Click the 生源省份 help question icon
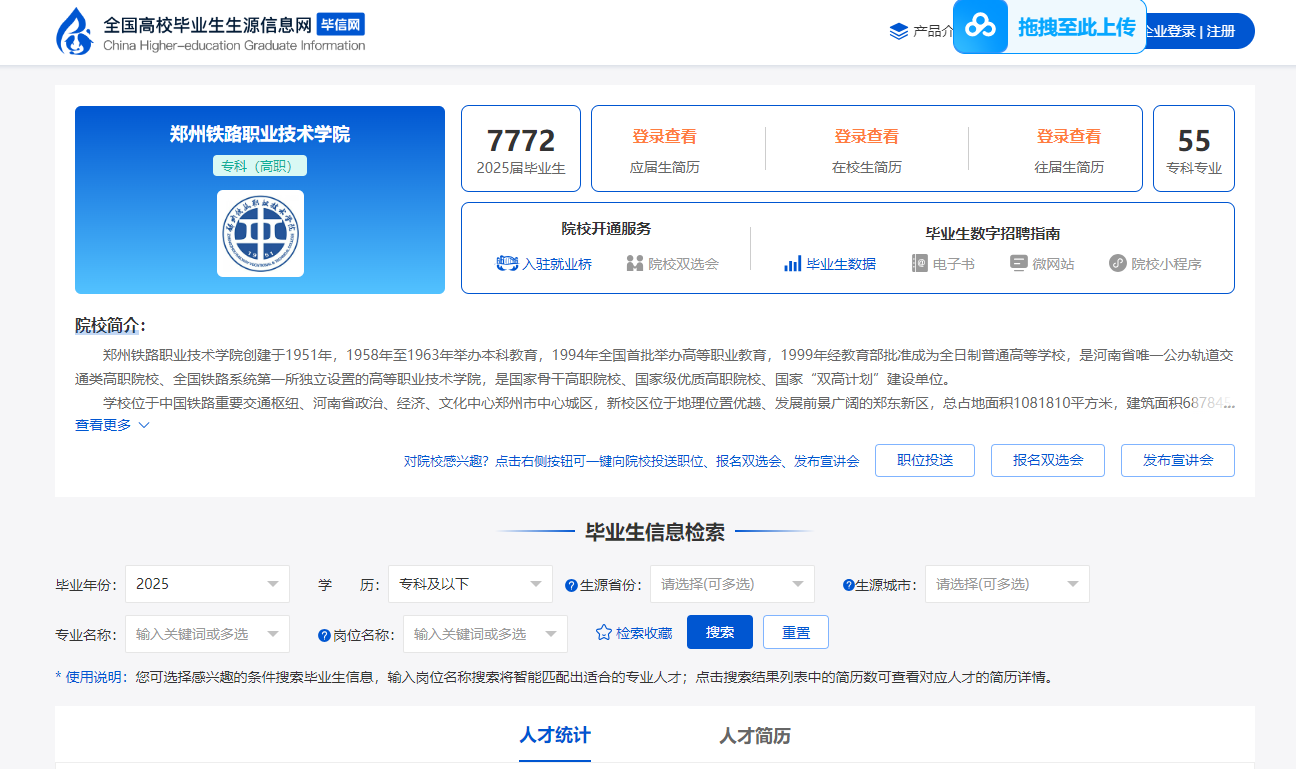1296x769 pixels. tap(571, 586)
